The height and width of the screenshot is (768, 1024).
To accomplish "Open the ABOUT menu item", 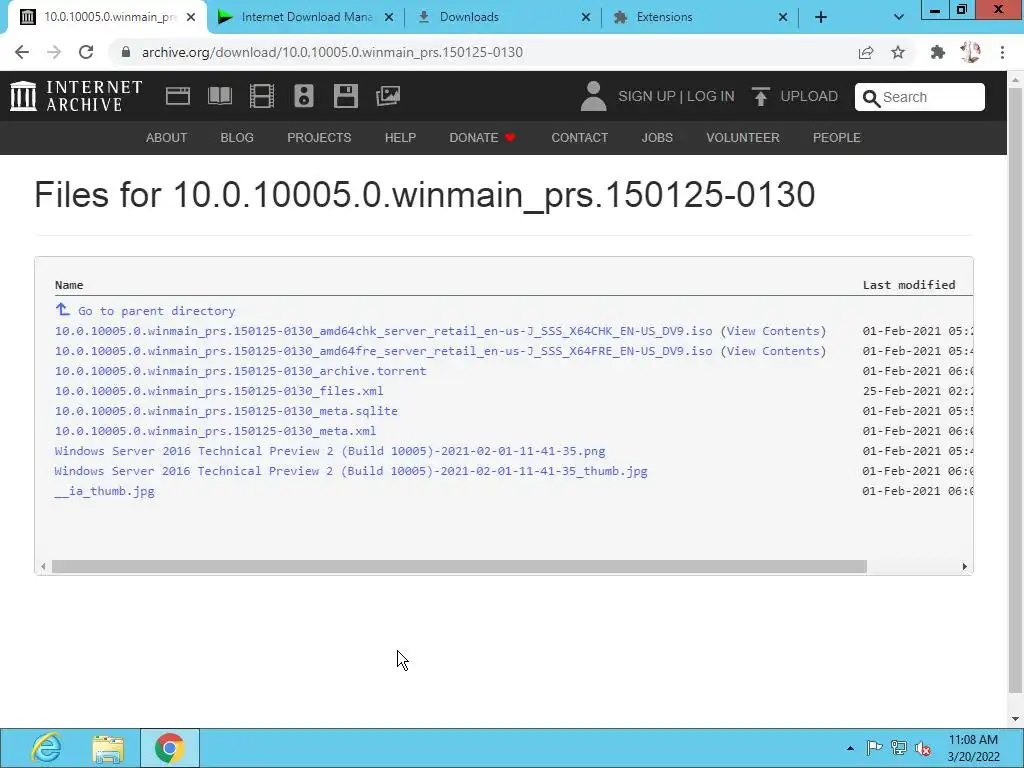I will pyautogui.click(x=167, y=138).
